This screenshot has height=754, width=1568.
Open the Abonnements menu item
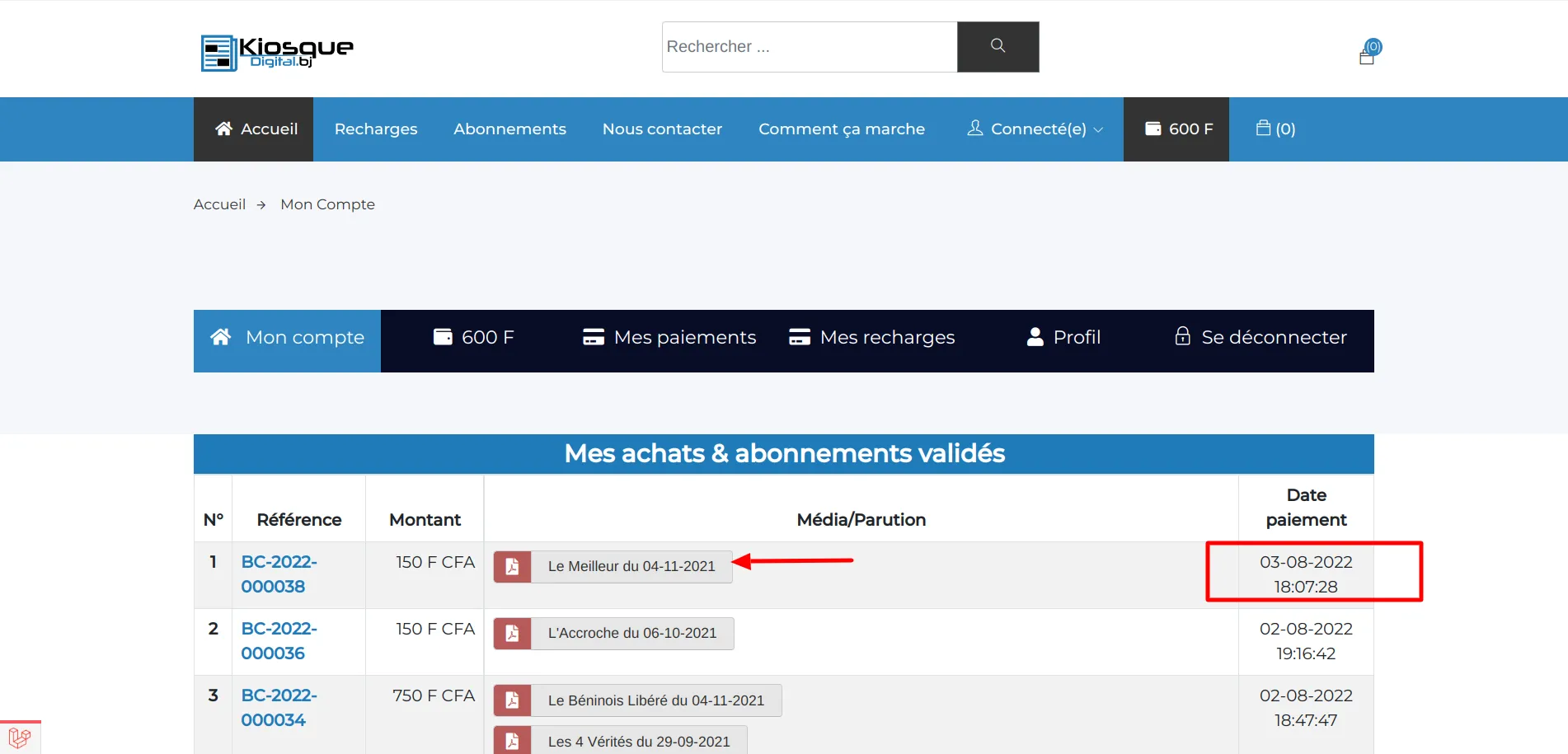tap(509, 129)
